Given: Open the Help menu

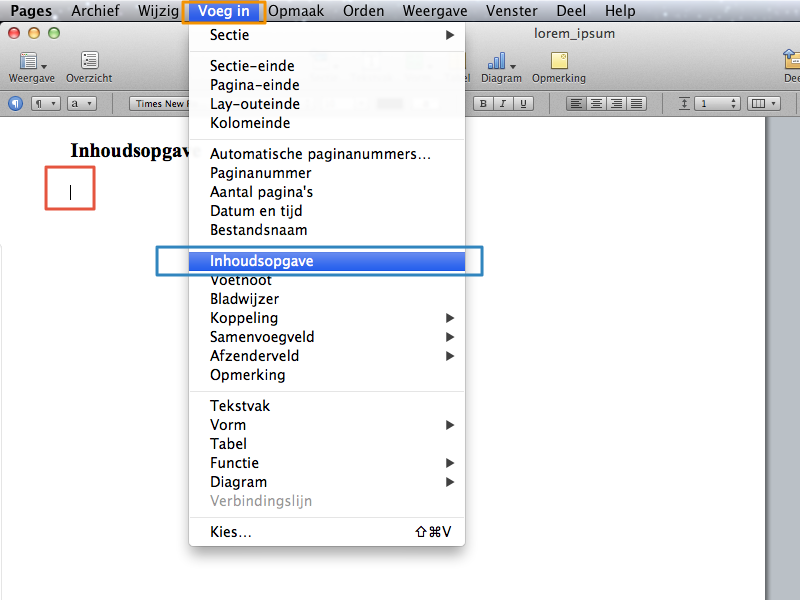Looking at the screenshot, I should tap(620, 11).
